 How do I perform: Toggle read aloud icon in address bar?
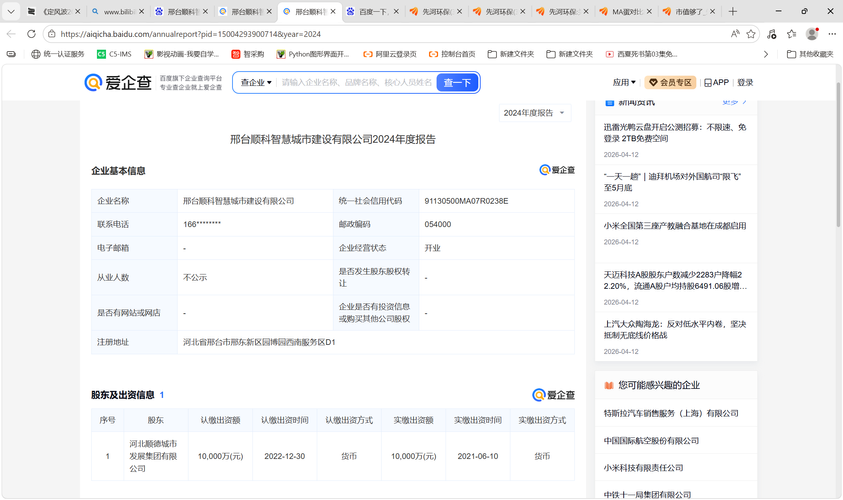[735, 34]
